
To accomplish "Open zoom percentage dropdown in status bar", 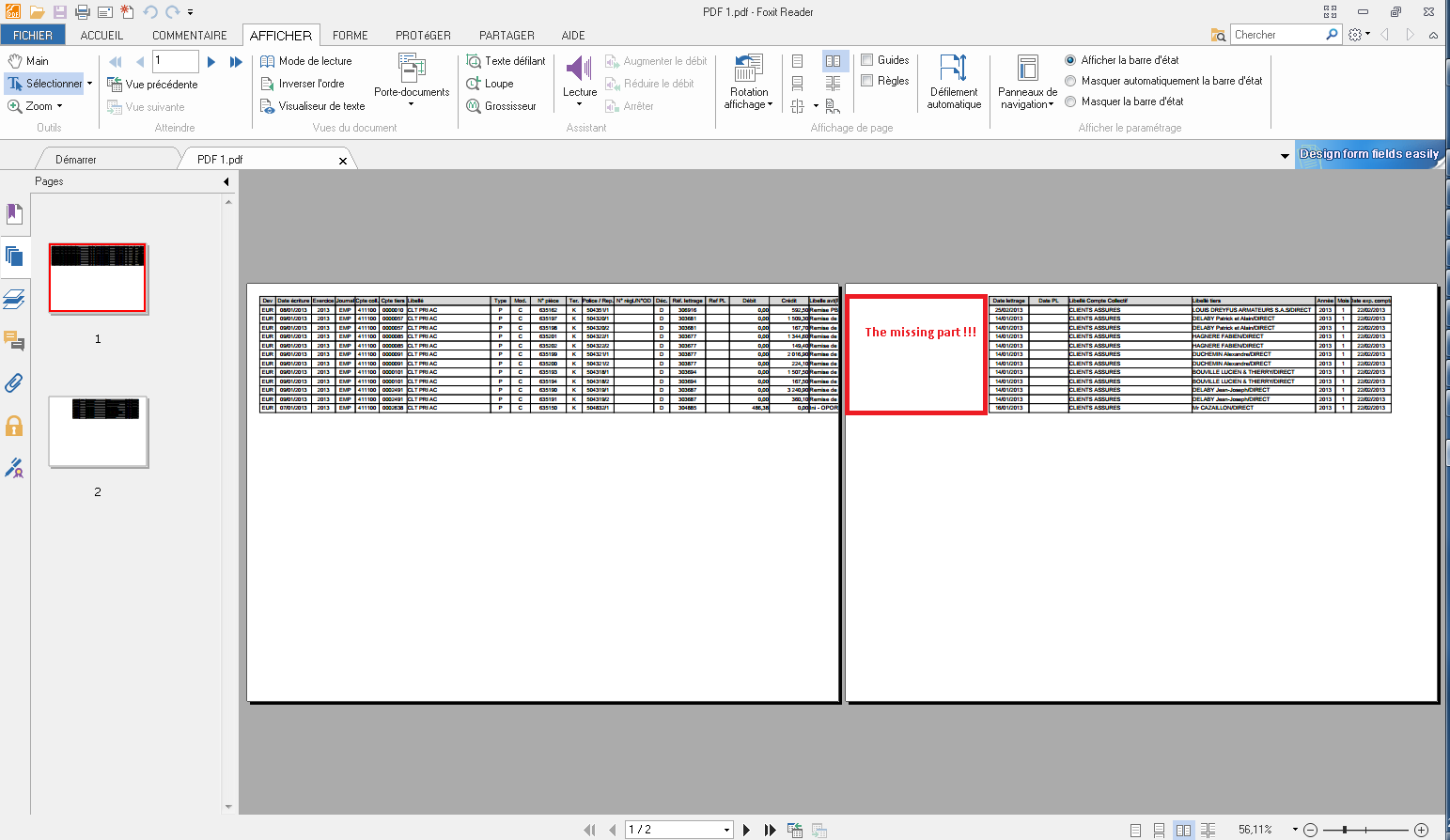I will pyautogui.click(x=1295, y=830).
